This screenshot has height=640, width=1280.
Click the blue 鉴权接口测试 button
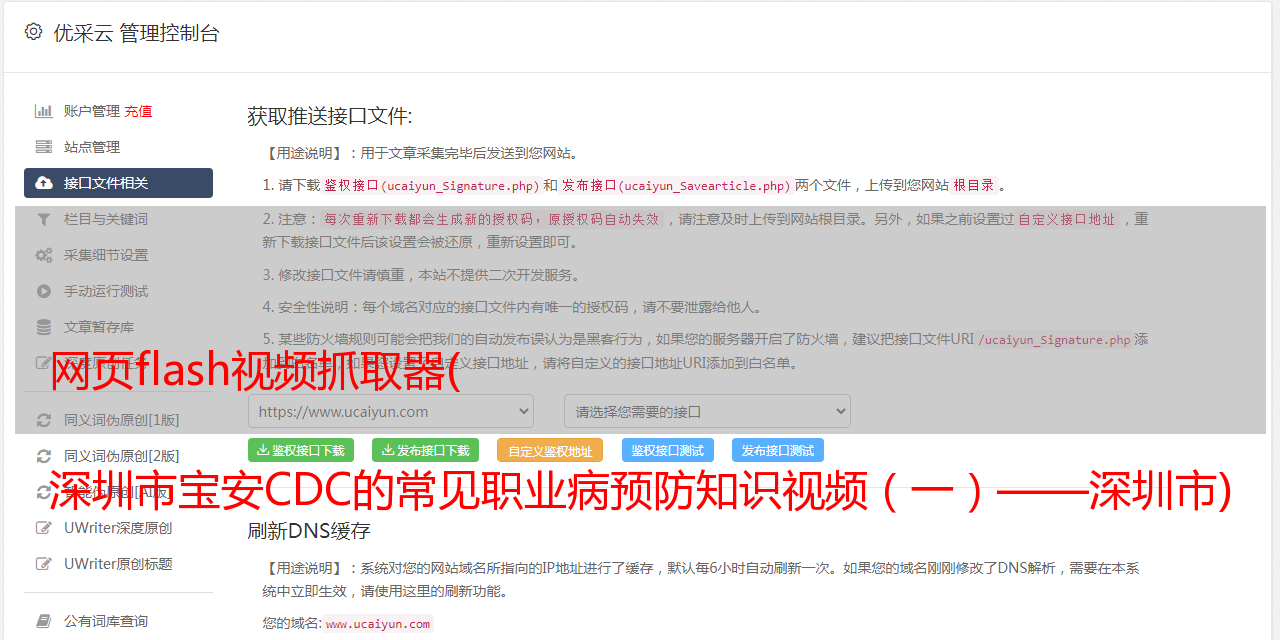668,450
